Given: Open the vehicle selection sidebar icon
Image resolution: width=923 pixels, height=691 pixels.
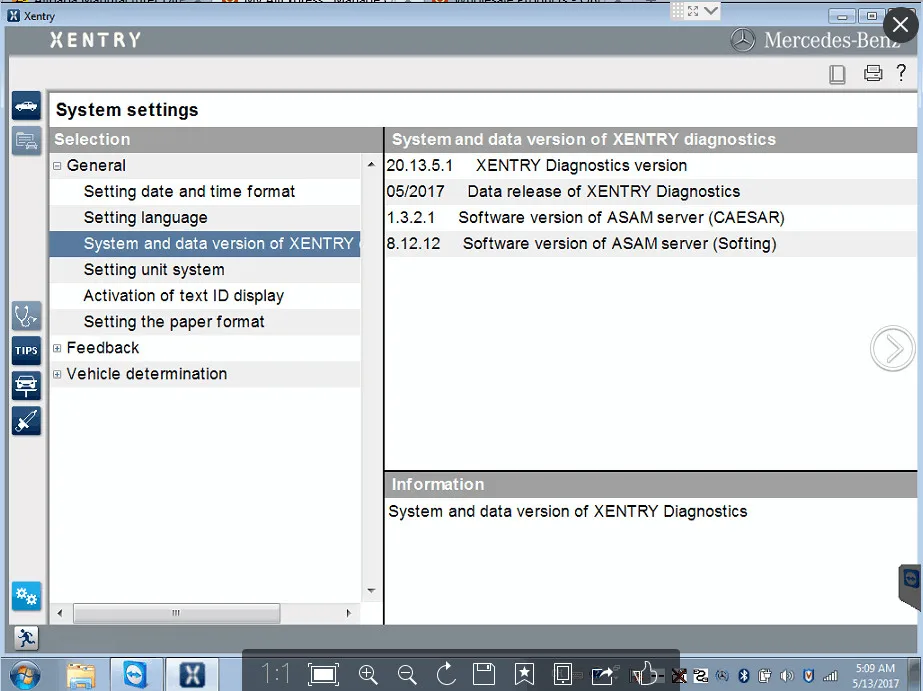Looking at the screenshot, I should coord(26,106).
